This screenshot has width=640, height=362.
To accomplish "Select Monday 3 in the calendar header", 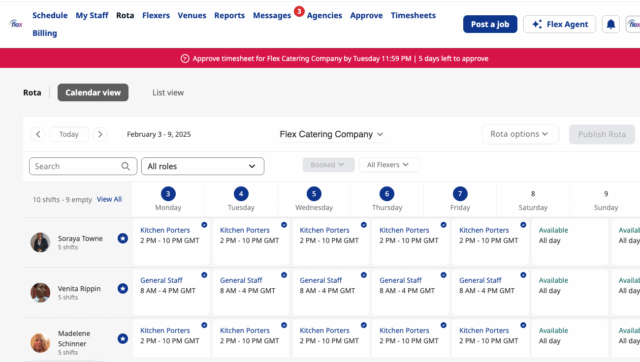I will click(x=168, y=200).
